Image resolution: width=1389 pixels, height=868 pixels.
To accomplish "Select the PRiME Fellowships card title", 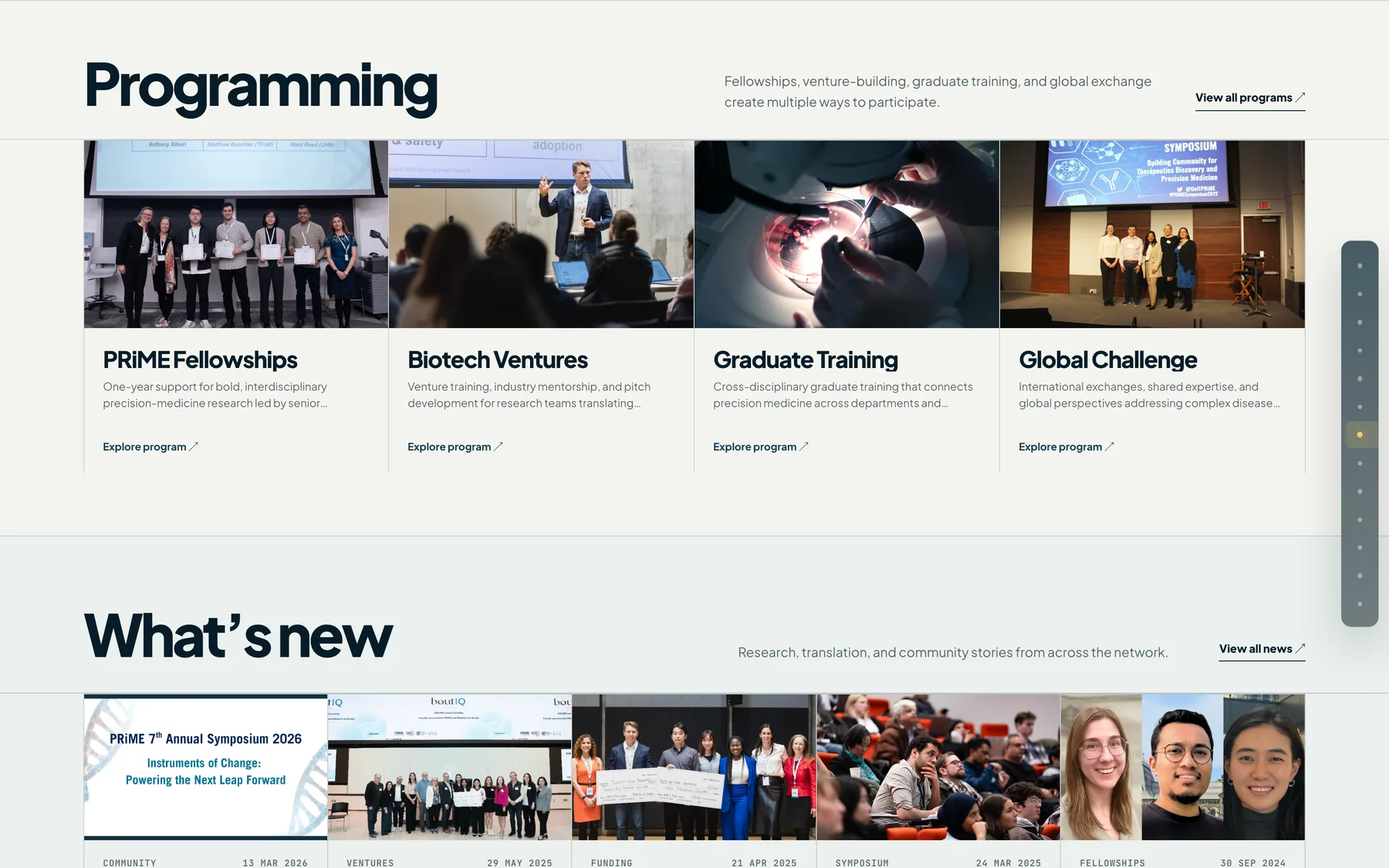I will tap(200, 360).
